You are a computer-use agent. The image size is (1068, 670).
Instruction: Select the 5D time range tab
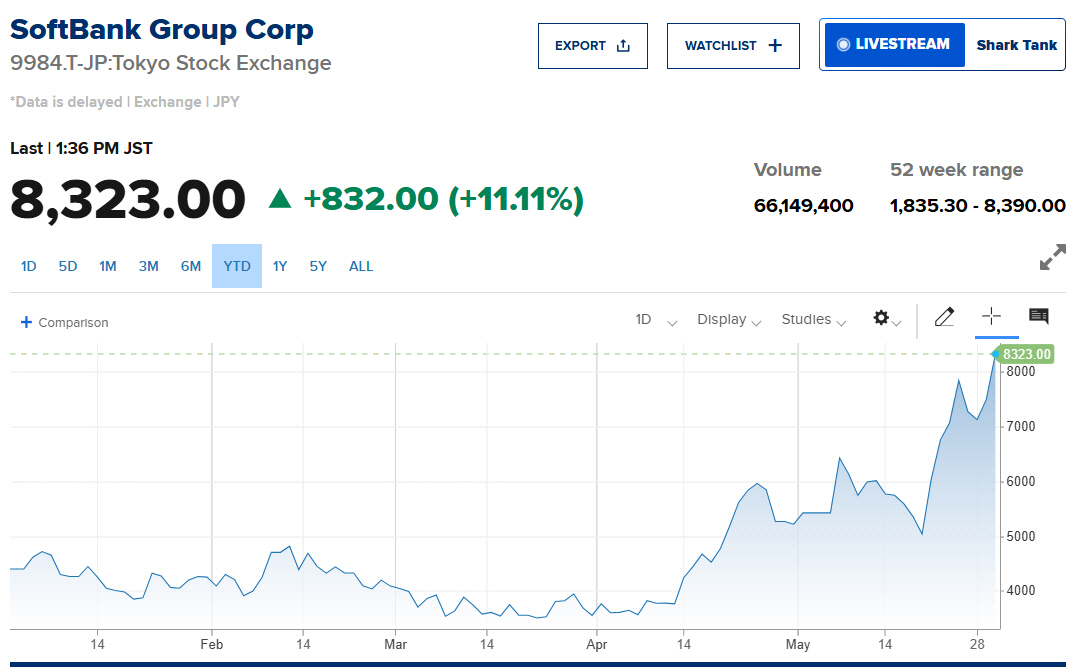tap(67, 266)
